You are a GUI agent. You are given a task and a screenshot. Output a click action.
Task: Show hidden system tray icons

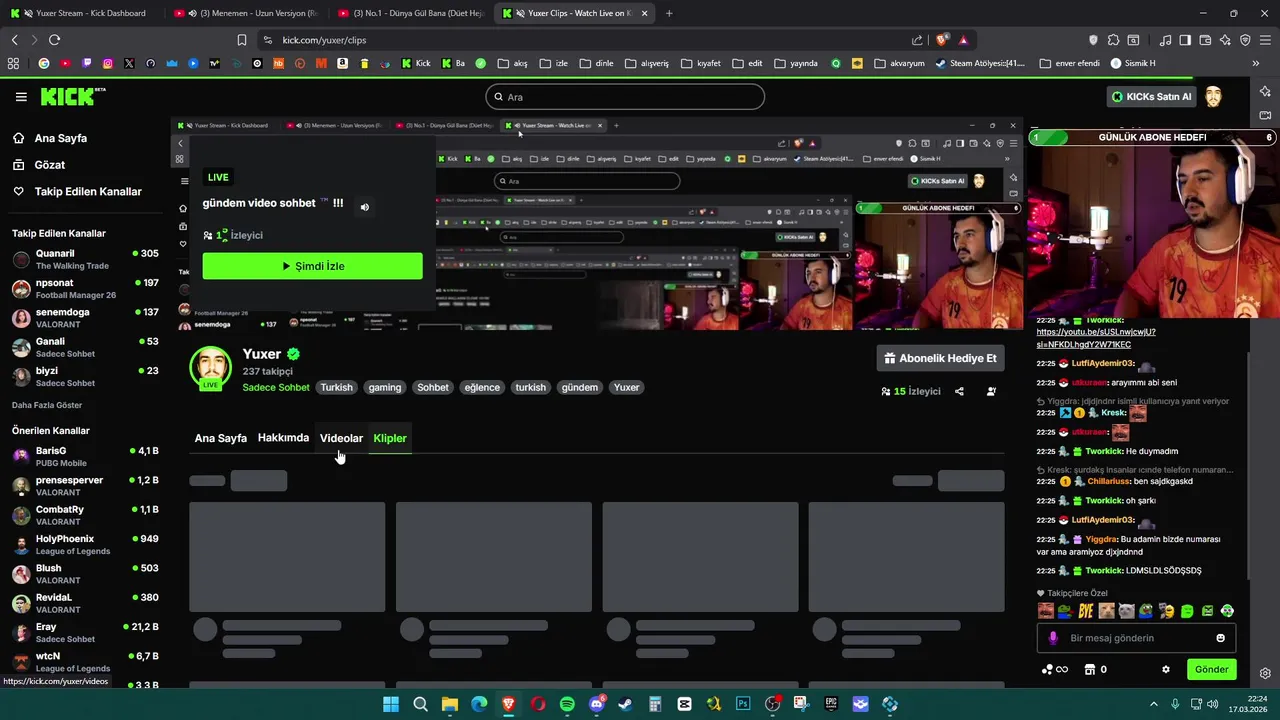point(1153,704)
